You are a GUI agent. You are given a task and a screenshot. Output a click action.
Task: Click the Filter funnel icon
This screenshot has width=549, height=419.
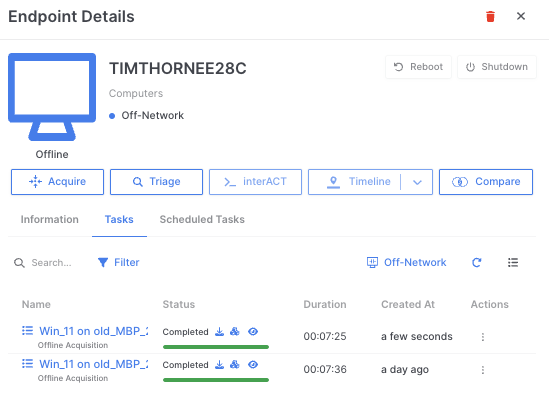(x=103, y=263)
